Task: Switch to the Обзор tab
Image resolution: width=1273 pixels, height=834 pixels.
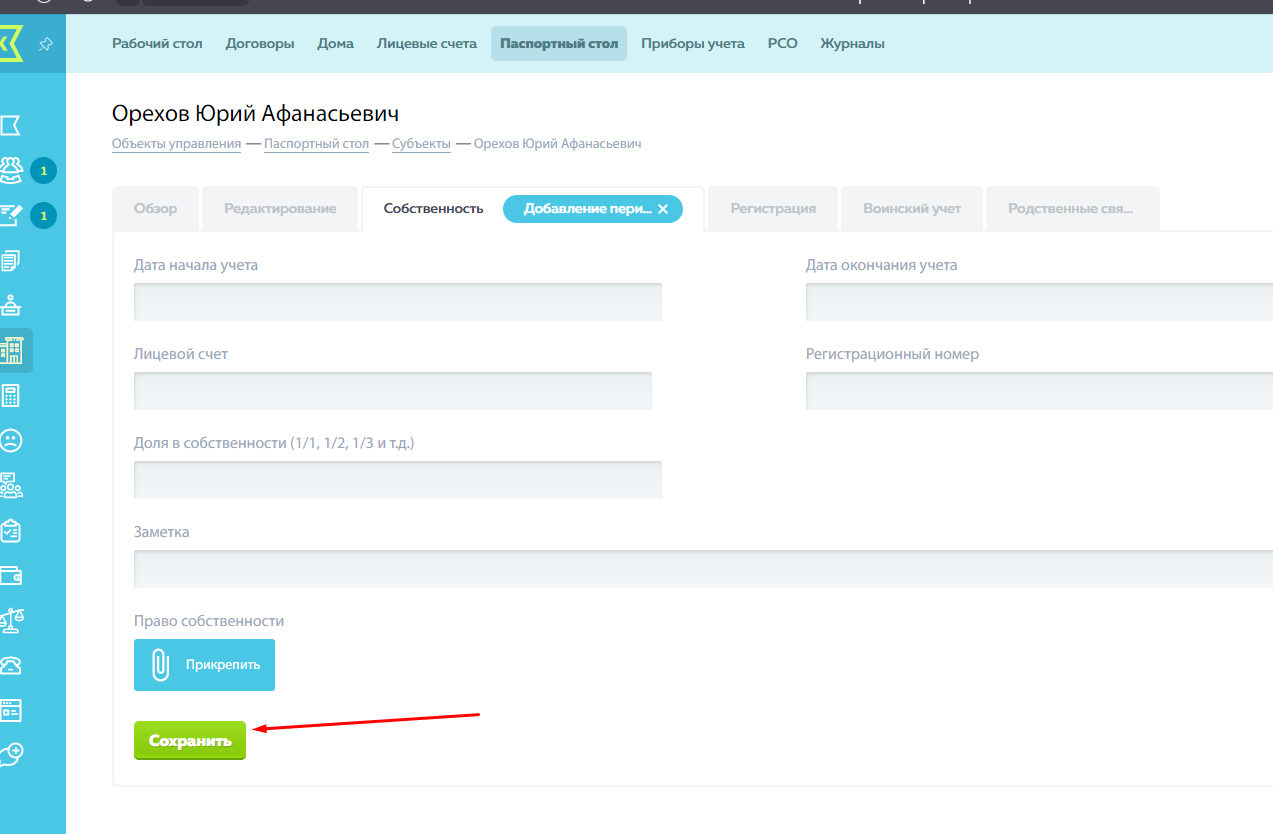Action: click(156, 209)
